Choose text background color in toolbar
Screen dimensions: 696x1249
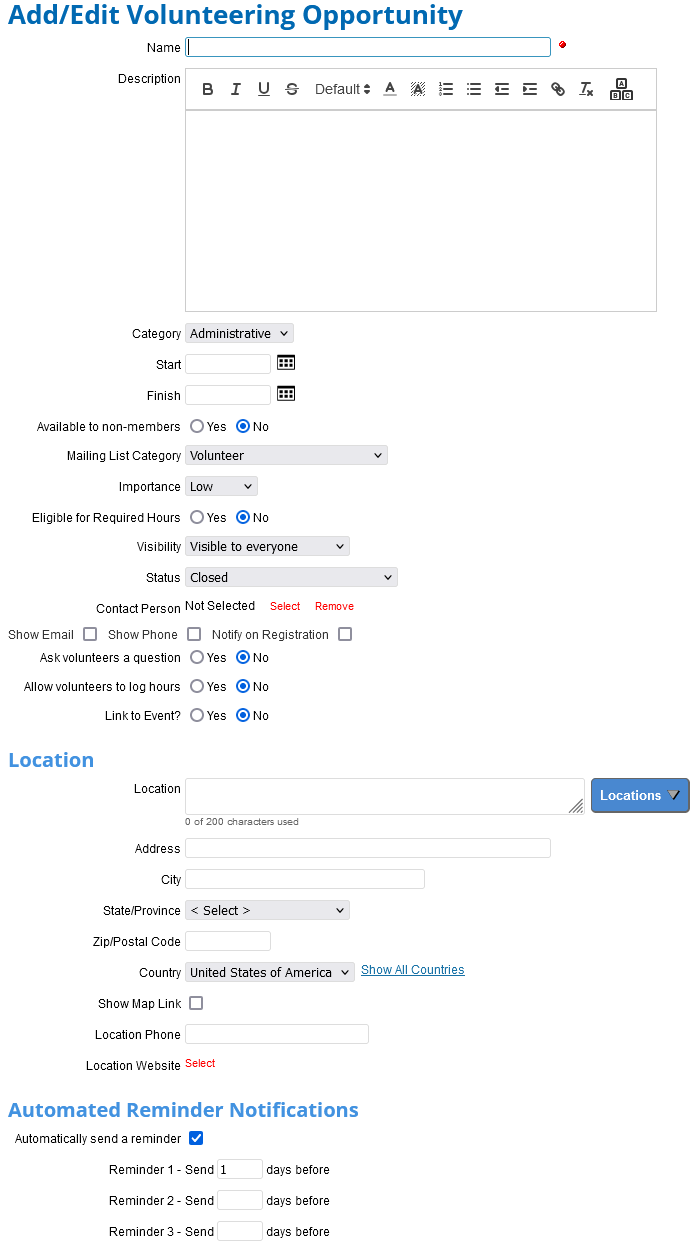pos(418,89)
